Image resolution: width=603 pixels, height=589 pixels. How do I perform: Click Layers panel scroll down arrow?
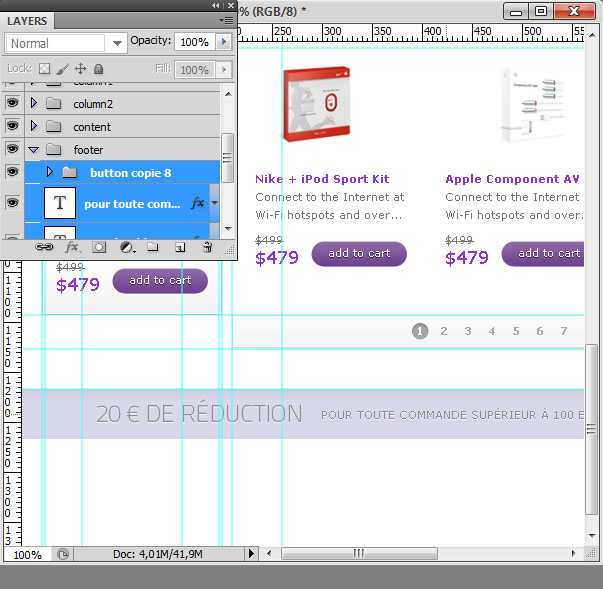point(228,228)
